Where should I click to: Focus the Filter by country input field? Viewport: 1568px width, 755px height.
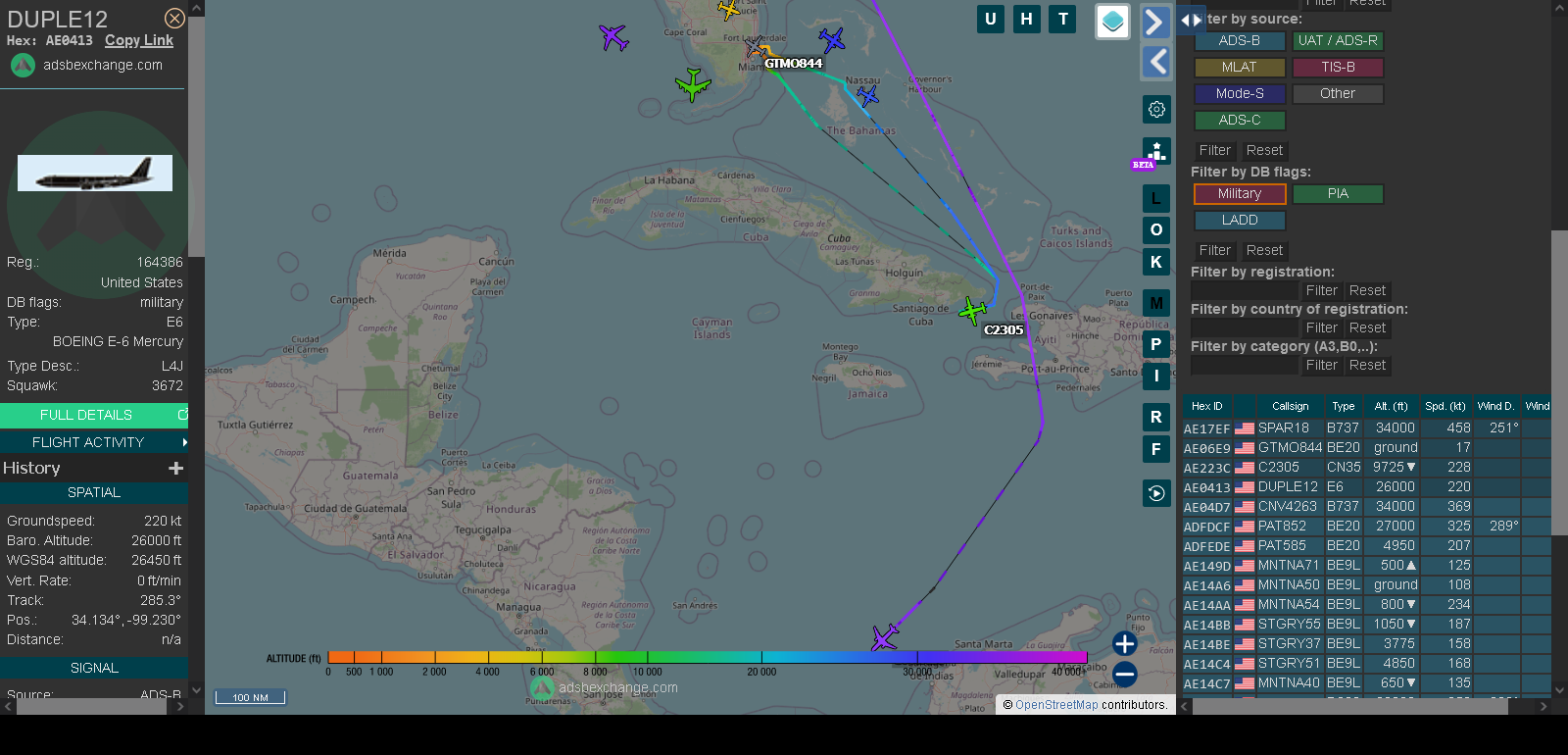pyautogui.click(x=1245, y=328)
